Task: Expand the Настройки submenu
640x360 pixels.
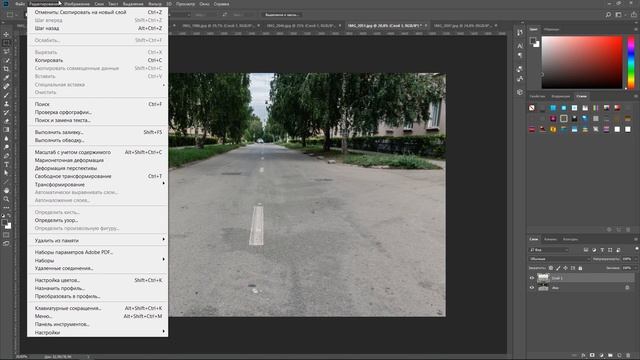Action: (98, 332)
